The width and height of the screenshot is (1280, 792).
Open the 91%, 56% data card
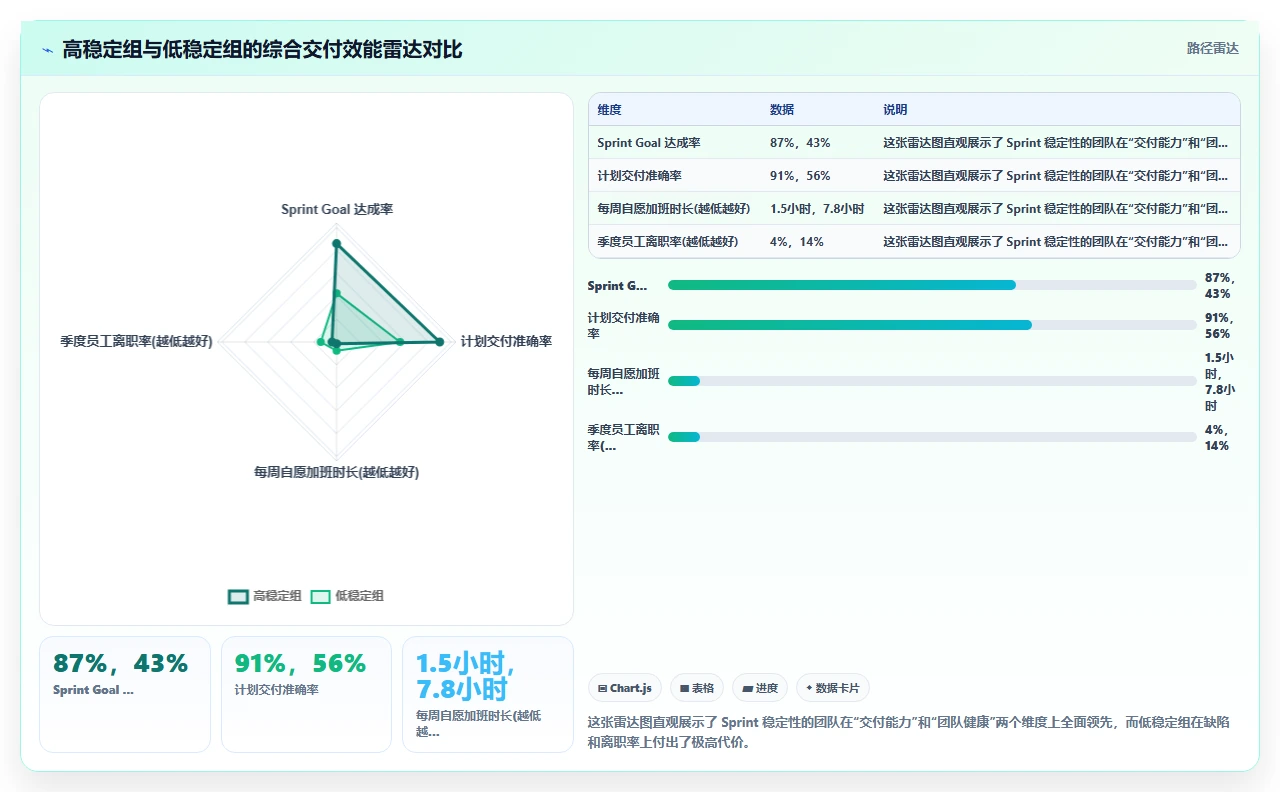point(306,694)
